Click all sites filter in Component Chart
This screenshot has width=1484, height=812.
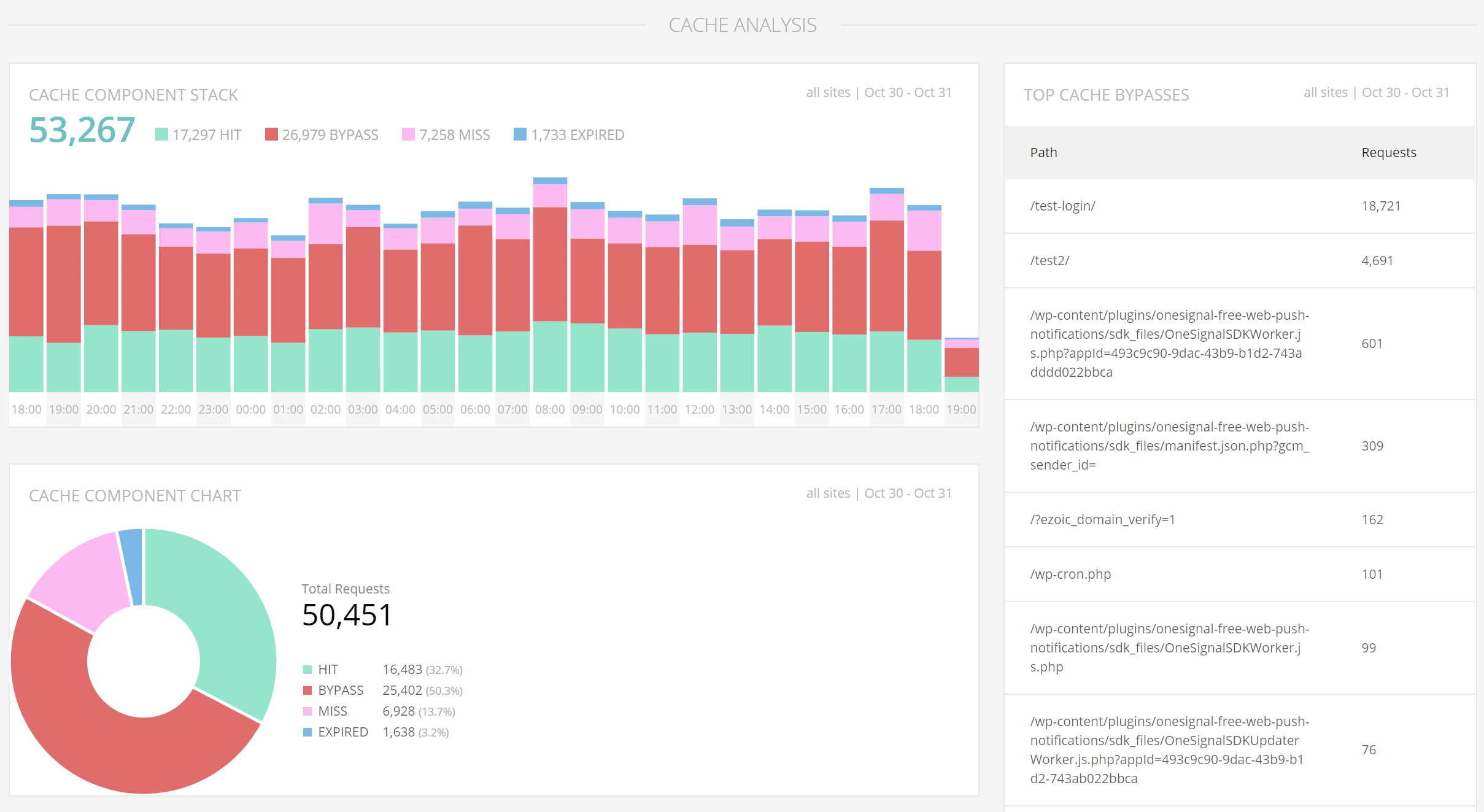(x=828, y=493)
